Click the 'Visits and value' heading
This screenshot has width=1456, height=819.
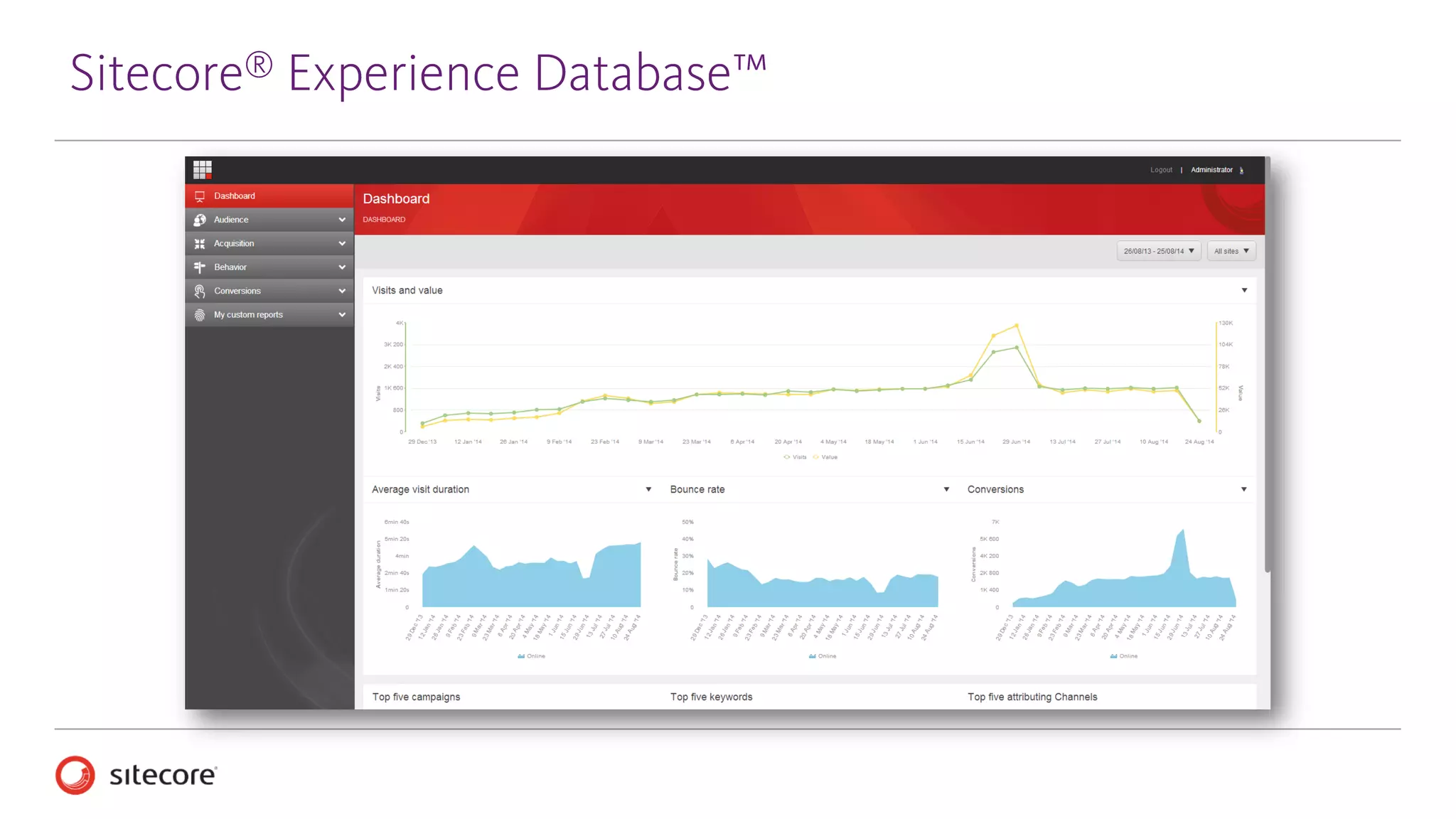click(407, 290)
